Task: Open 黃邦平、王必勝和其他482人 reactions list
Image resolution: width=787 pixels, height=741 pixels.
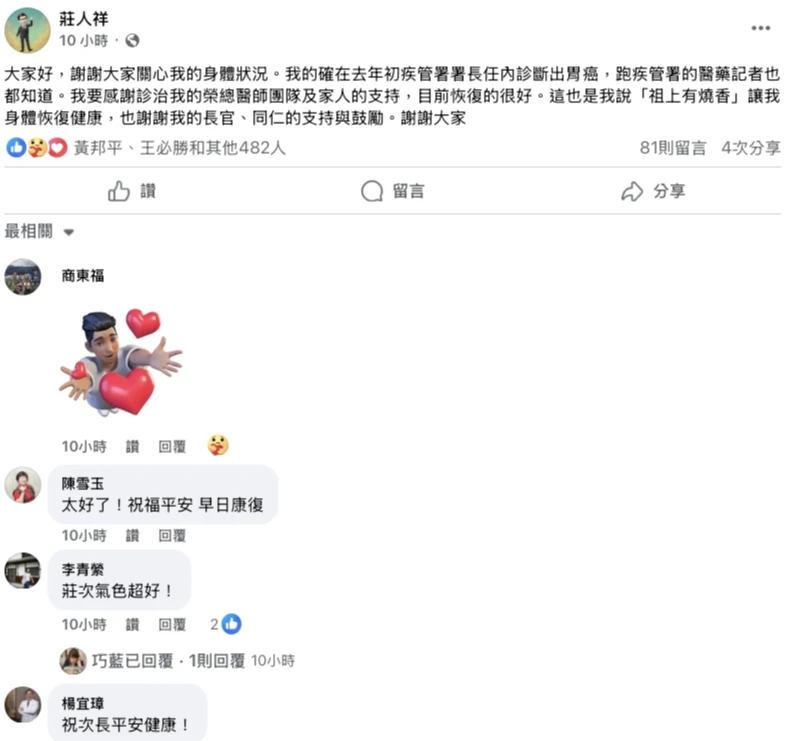Action: pos(180,148)
